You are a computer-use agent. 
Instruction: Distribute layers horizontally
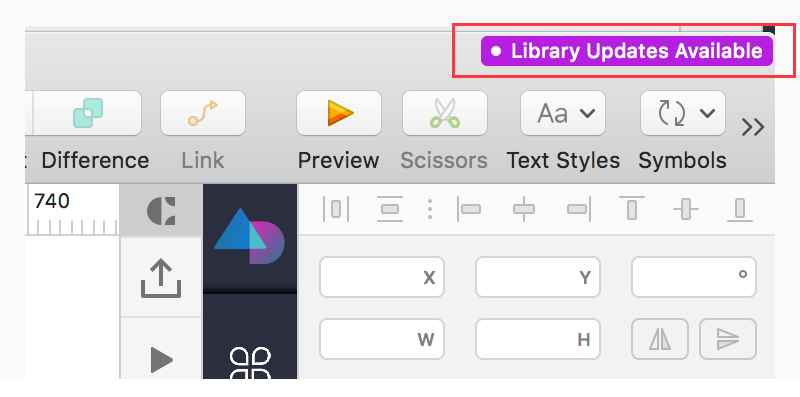tap(335, 209)
